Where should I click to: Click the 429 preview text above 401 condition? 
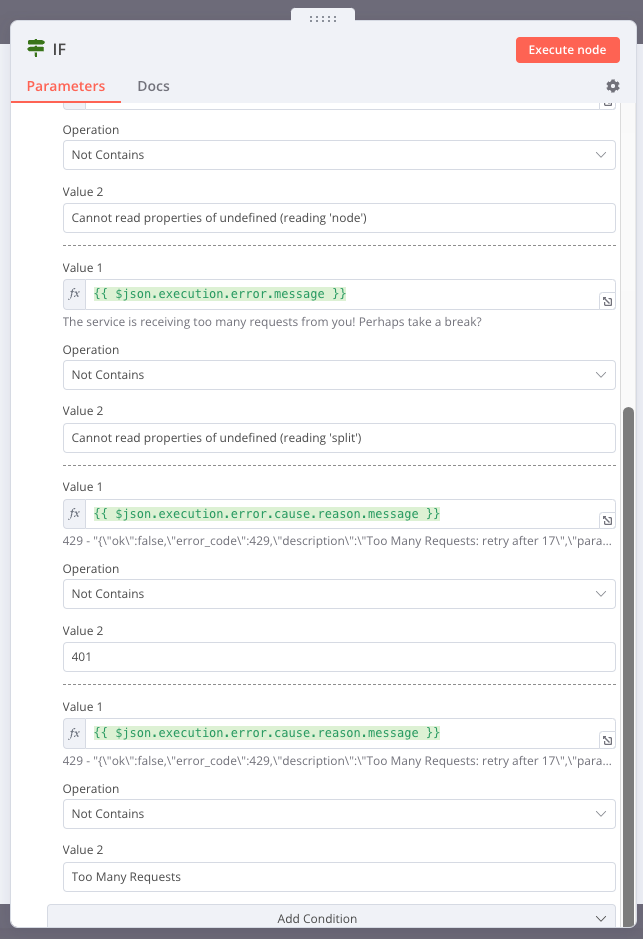click(337, 541)
